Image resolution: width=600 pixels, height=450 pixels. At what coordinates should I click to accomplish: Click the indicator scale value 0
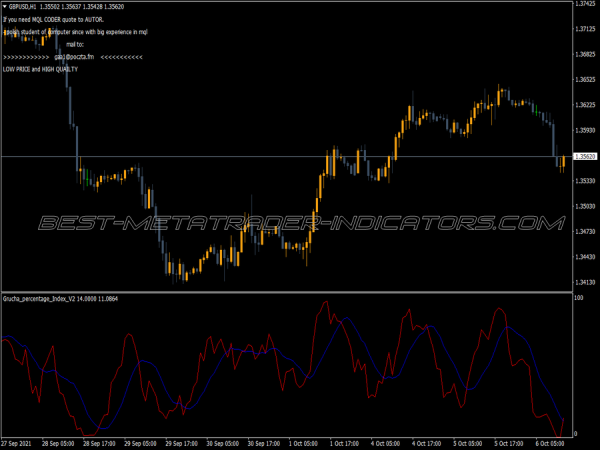[576, 434]
